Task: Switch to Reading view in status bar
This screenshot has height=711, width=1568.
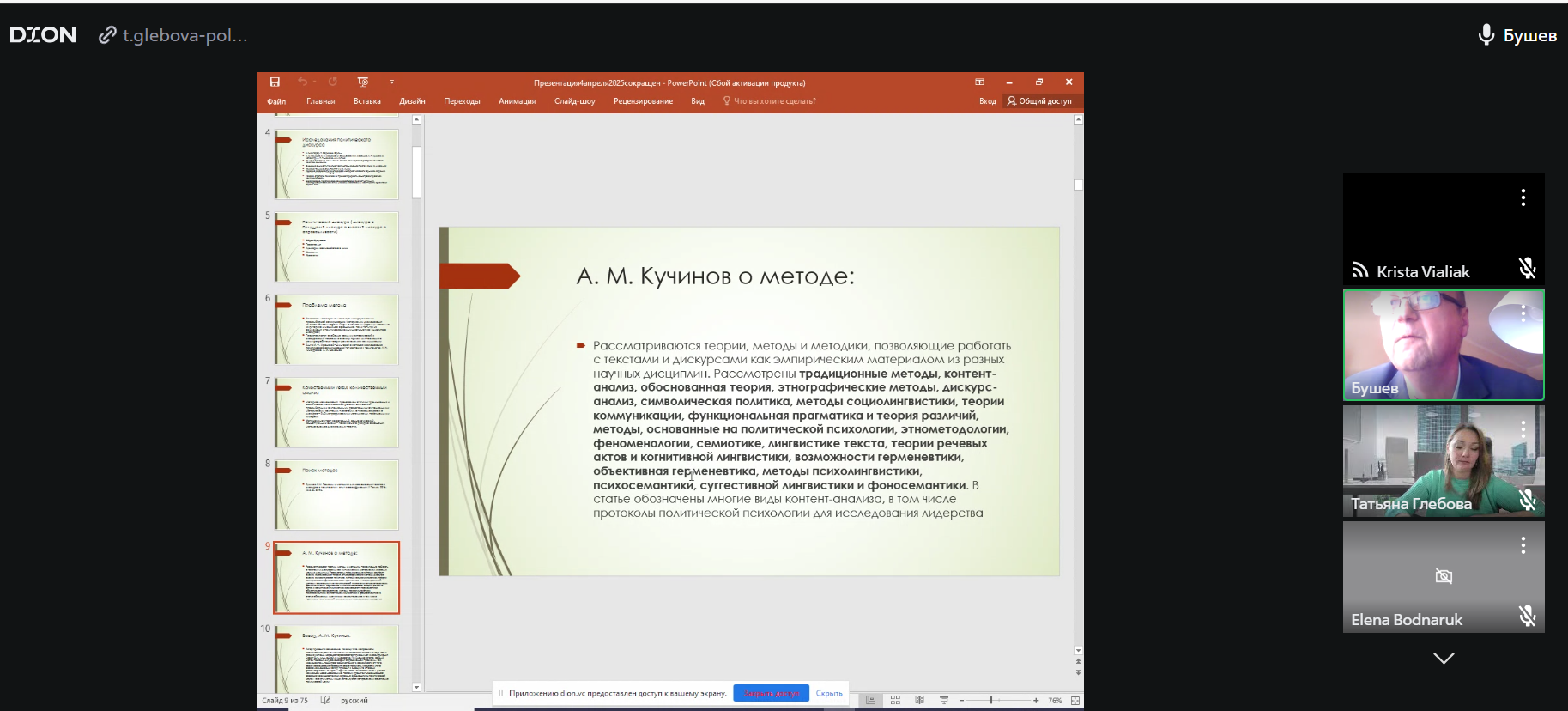Action: coord(919,701)
